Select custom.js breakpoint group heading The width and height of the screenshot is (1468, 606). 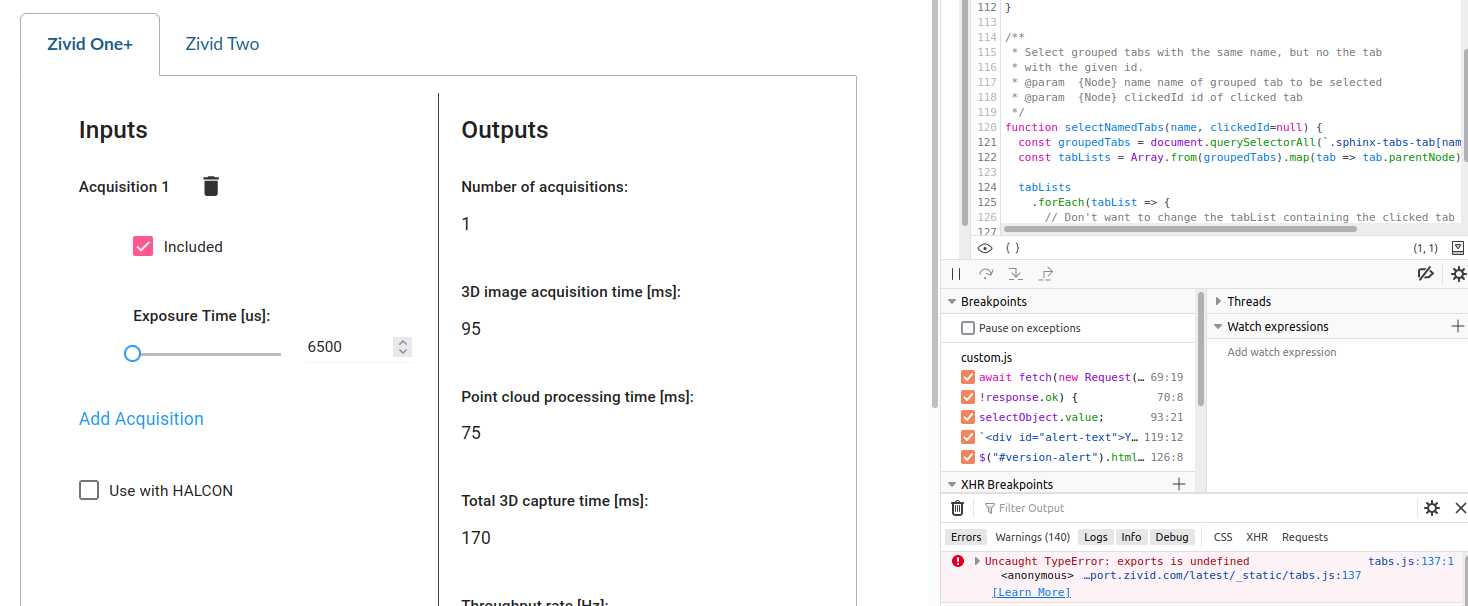coord(987,357)
